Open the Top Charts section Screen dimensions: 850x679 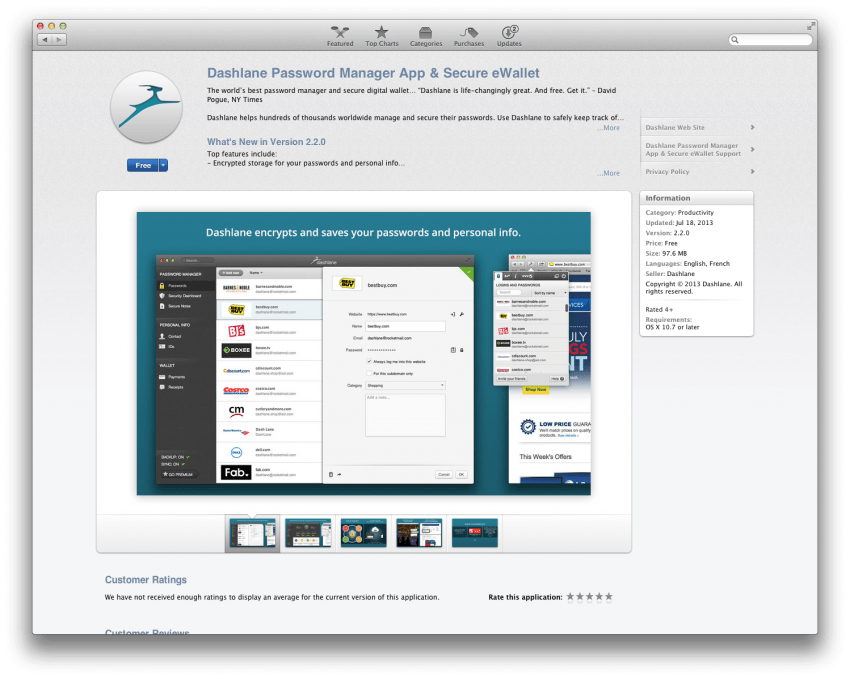tap(382, 36)
